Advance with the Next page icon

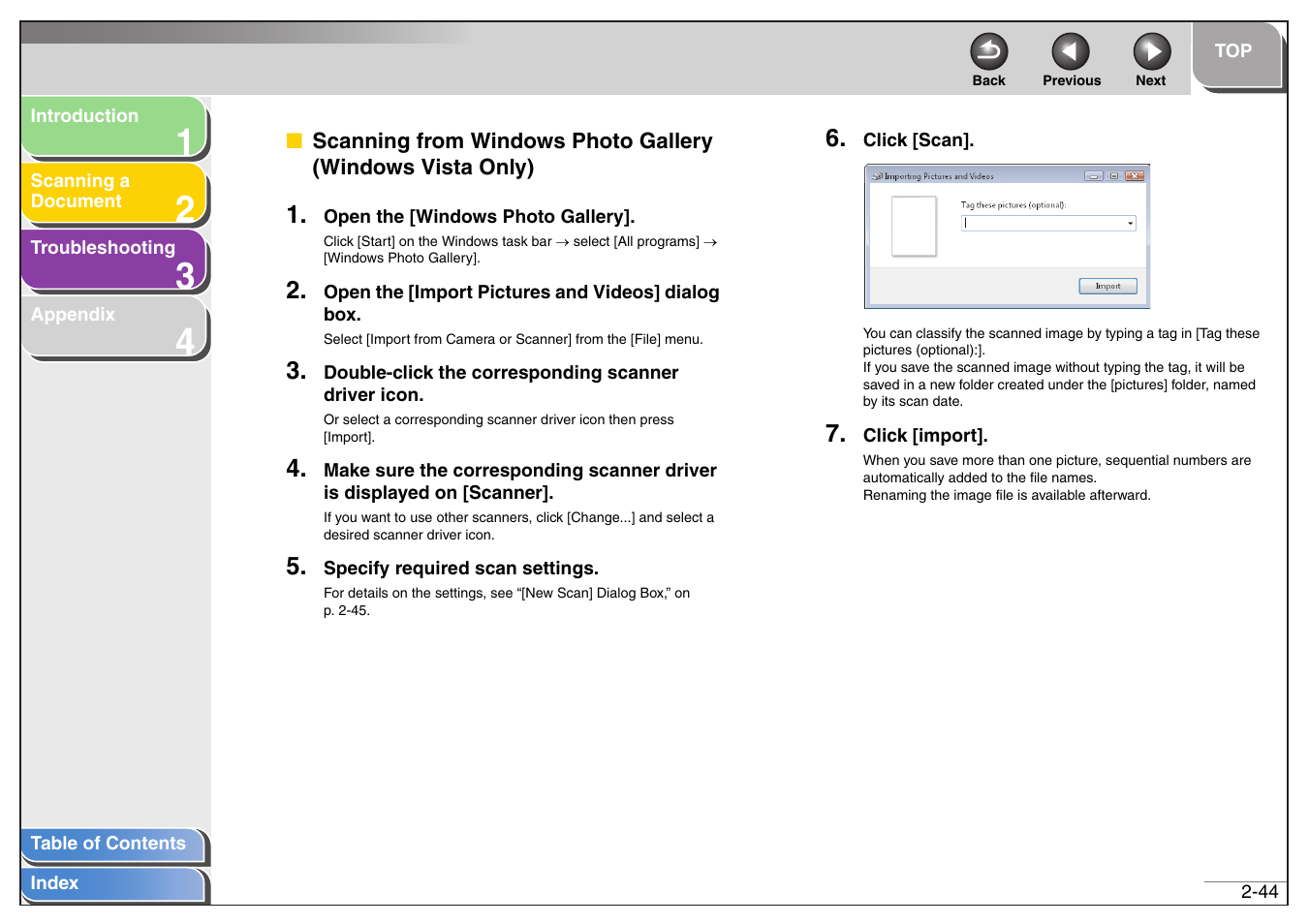point(1152,51)
